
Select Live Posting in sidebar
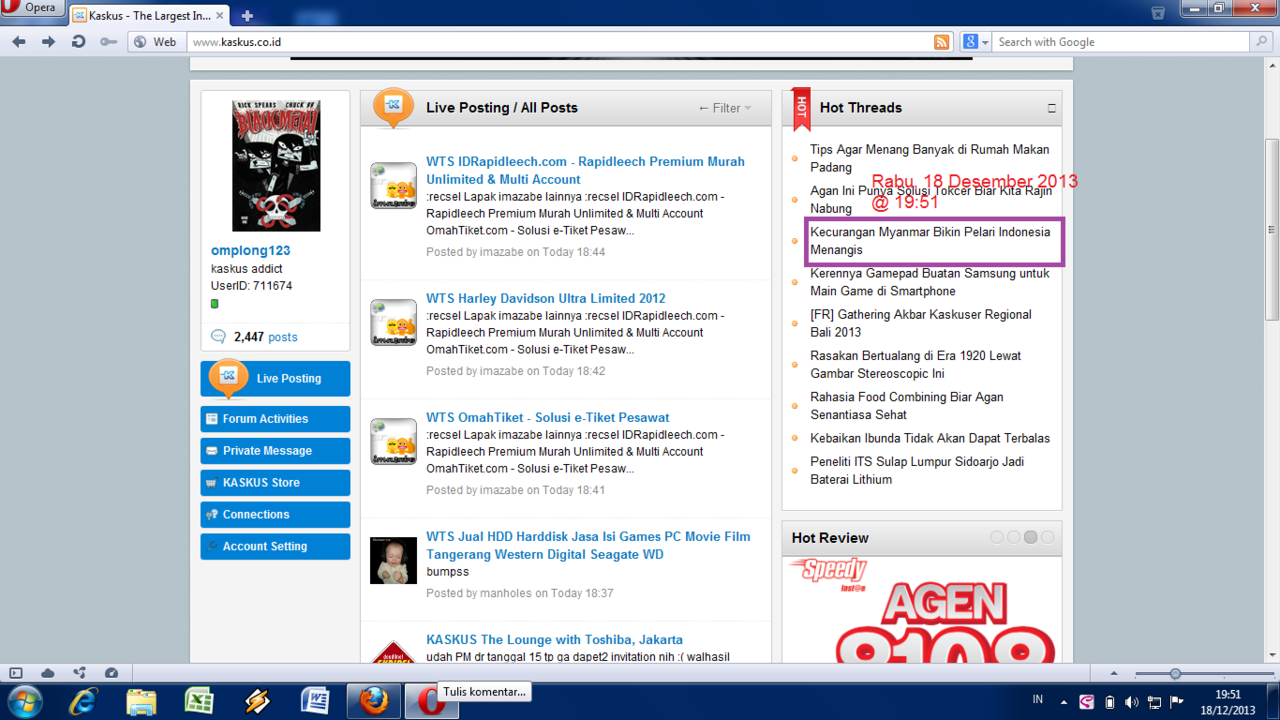pyautogui.click(x=276, y=378)
